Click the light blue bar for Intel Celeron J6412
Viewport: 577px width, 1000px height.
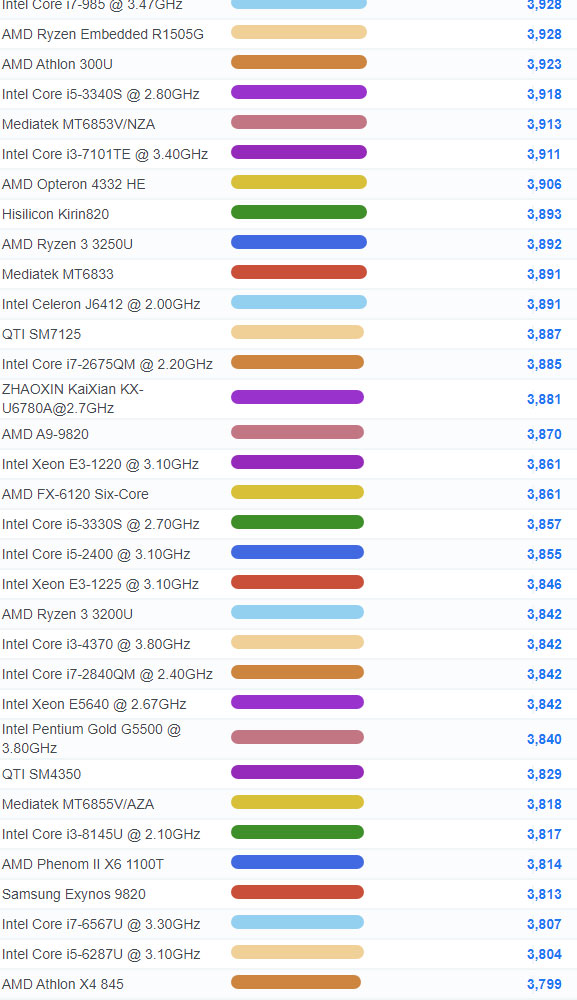tap(298, 302)
